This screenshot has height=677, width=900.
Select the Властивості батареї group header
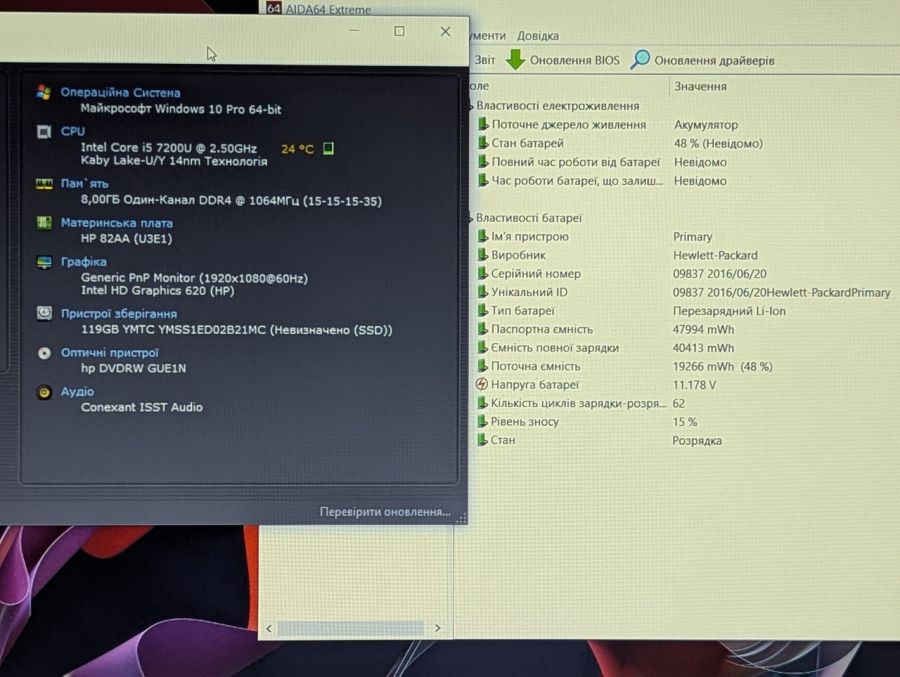coord(529,218)
